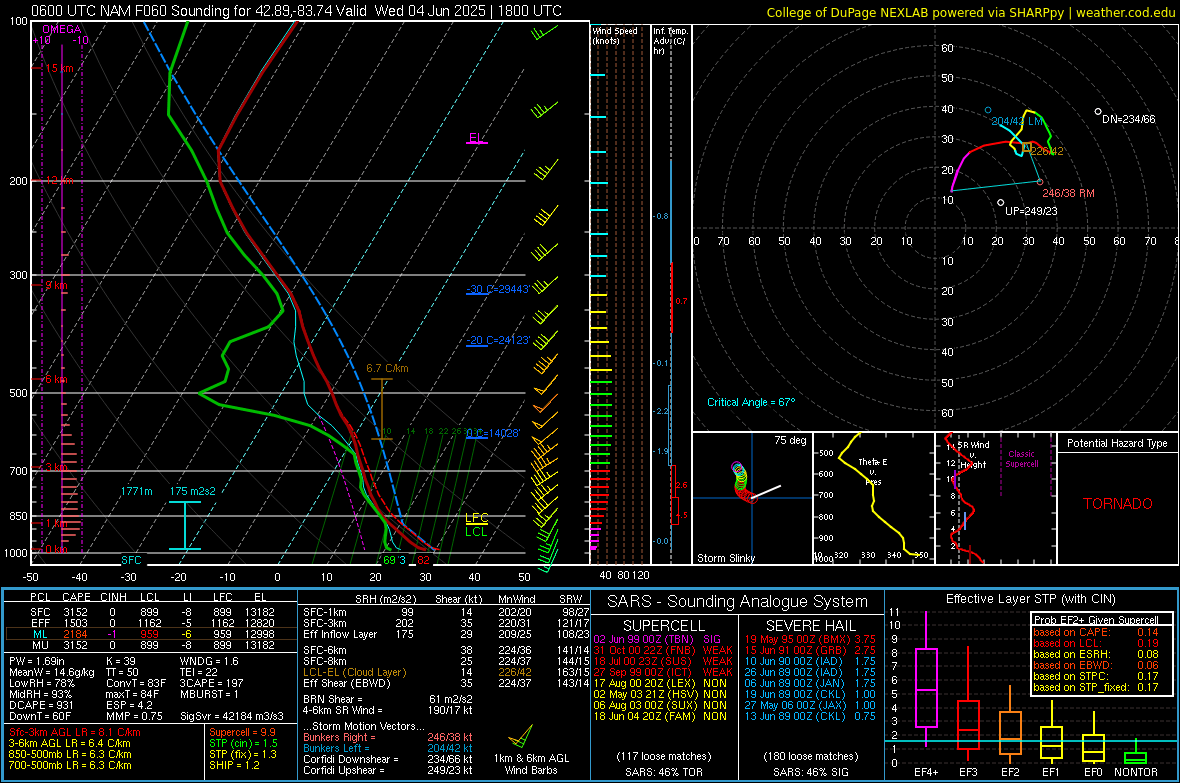Click the Sfc-3km AGL LR = 8.1 C/km text

pyautogui.click(x=75, y=732)
